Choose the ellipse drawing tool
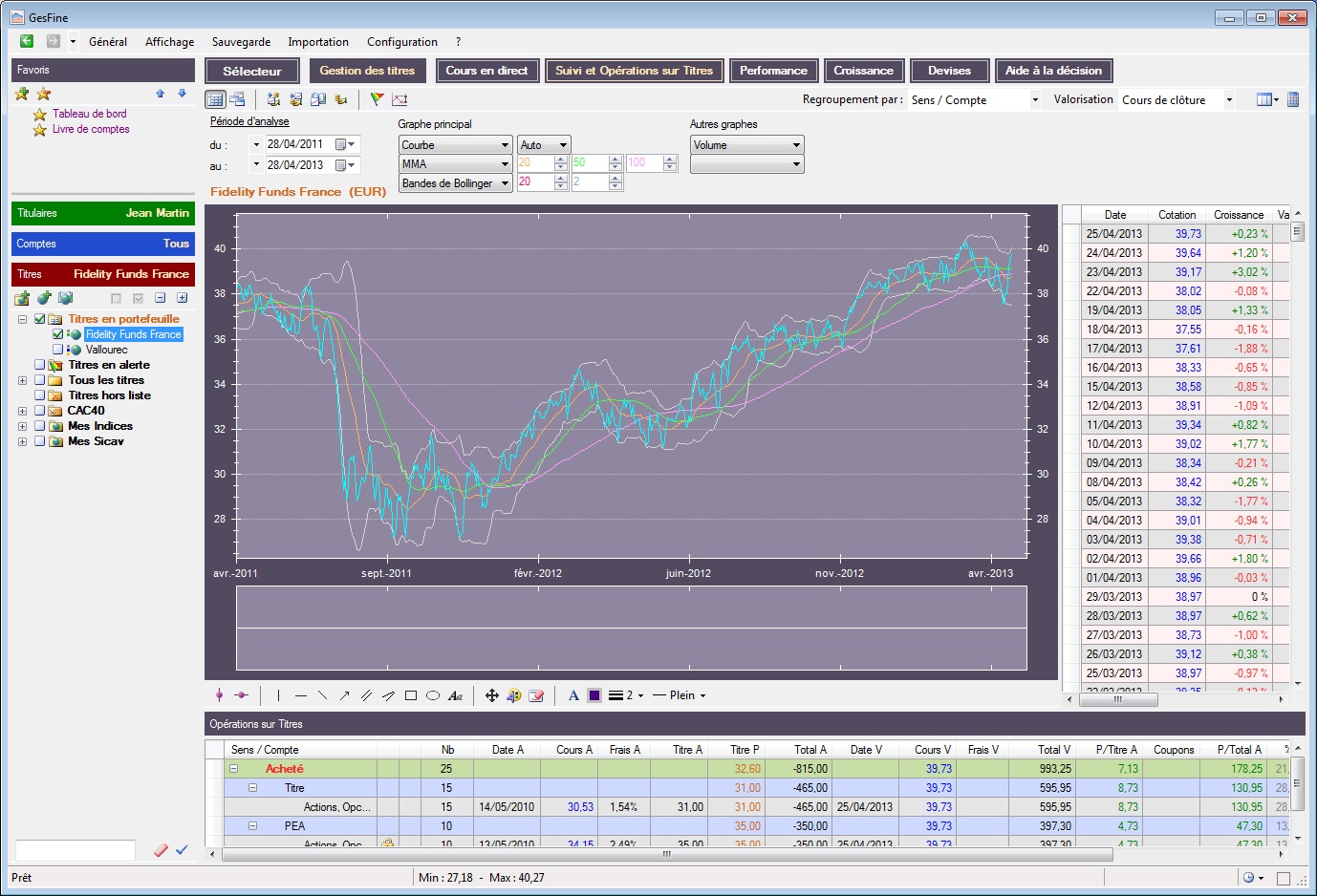The width and height of the screenshot is (1317, 896). click(x=433, y=695)
